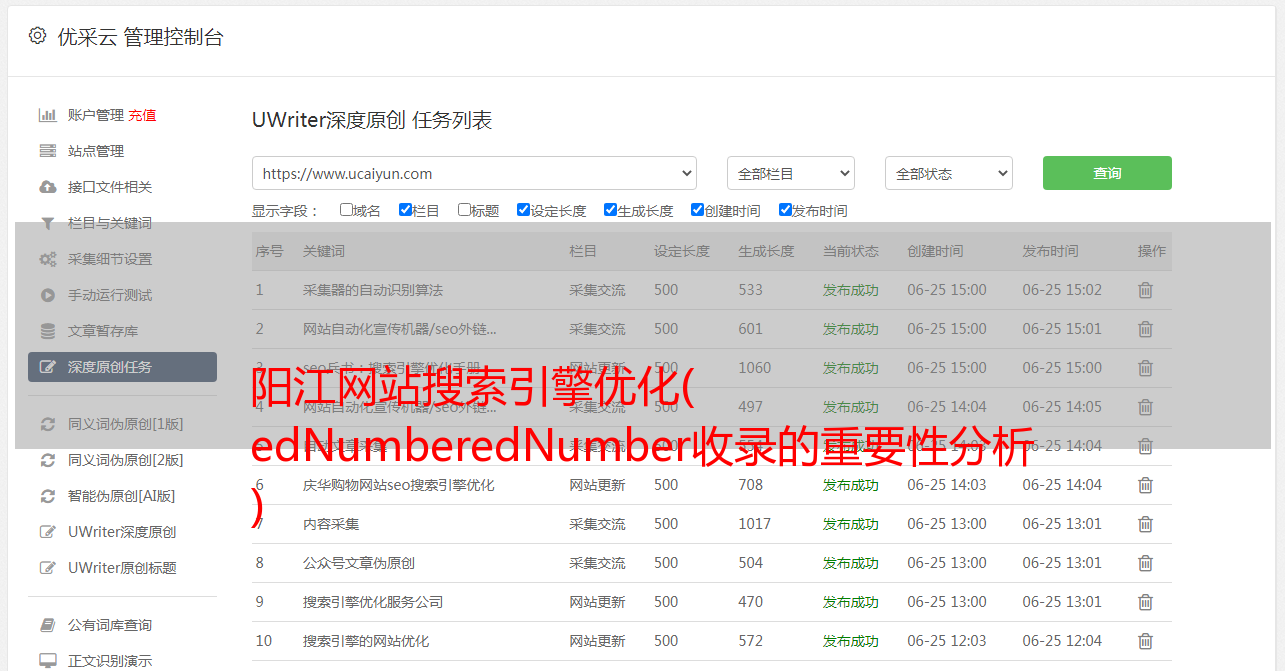
Task: Click the gear icon beside 优采云 管理控制台
Action: [x=37, y=36]
